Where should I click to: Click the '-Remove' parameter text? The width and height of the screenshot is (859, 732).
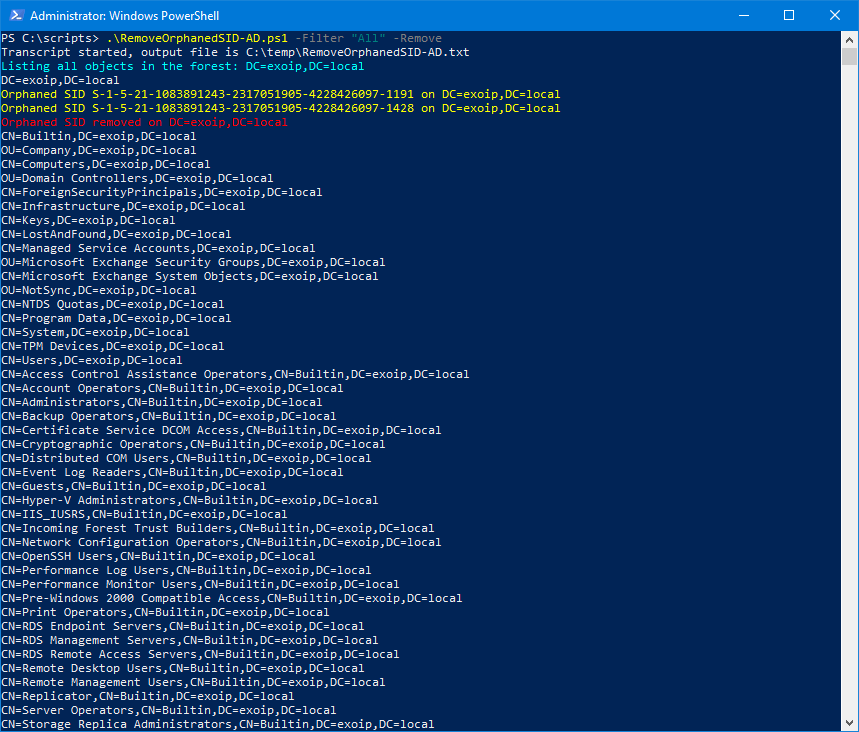click(x=417, y=38)
